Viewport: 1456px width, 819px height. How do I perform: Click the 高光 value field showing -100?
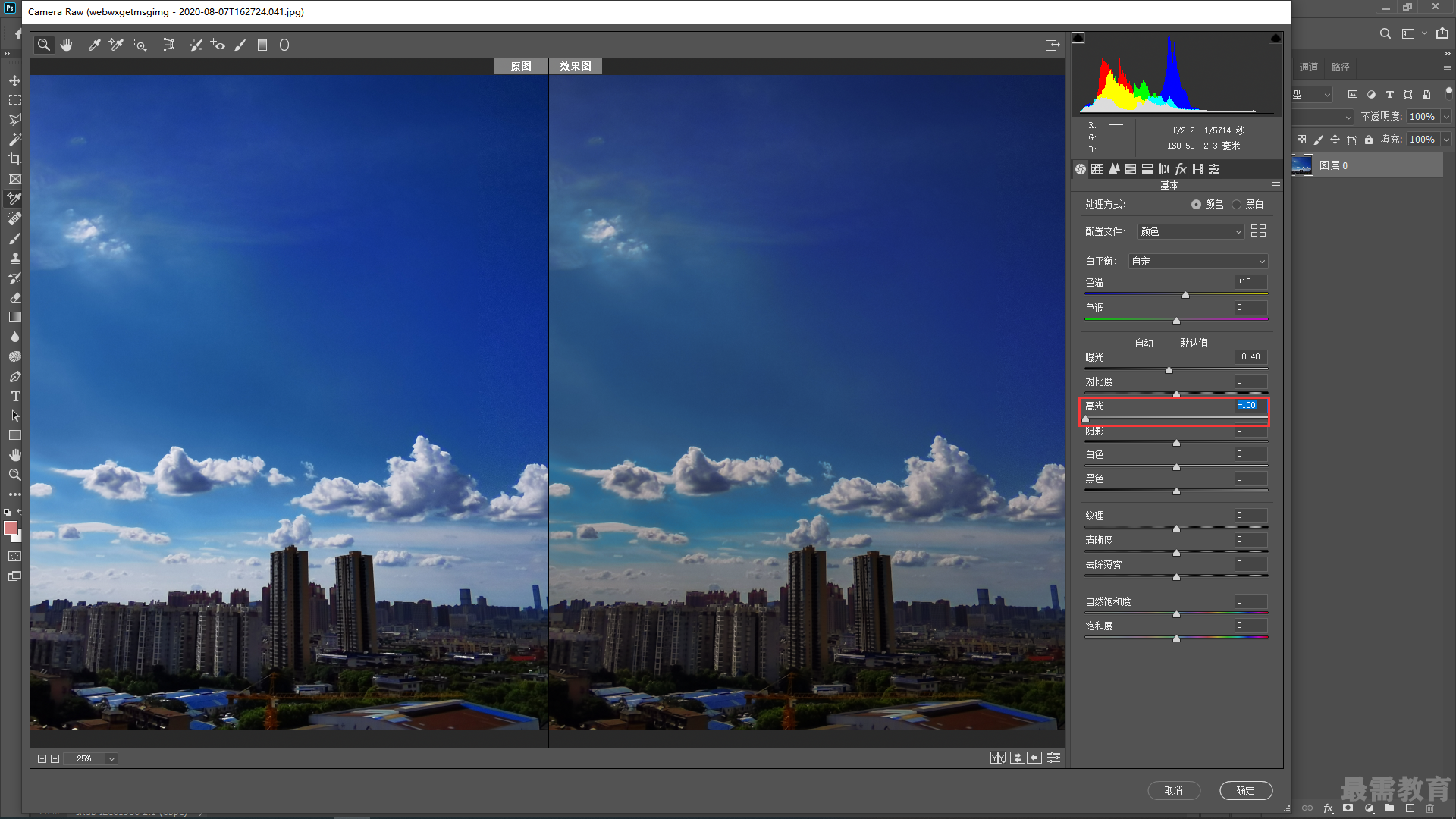(x=1251, y=405)
